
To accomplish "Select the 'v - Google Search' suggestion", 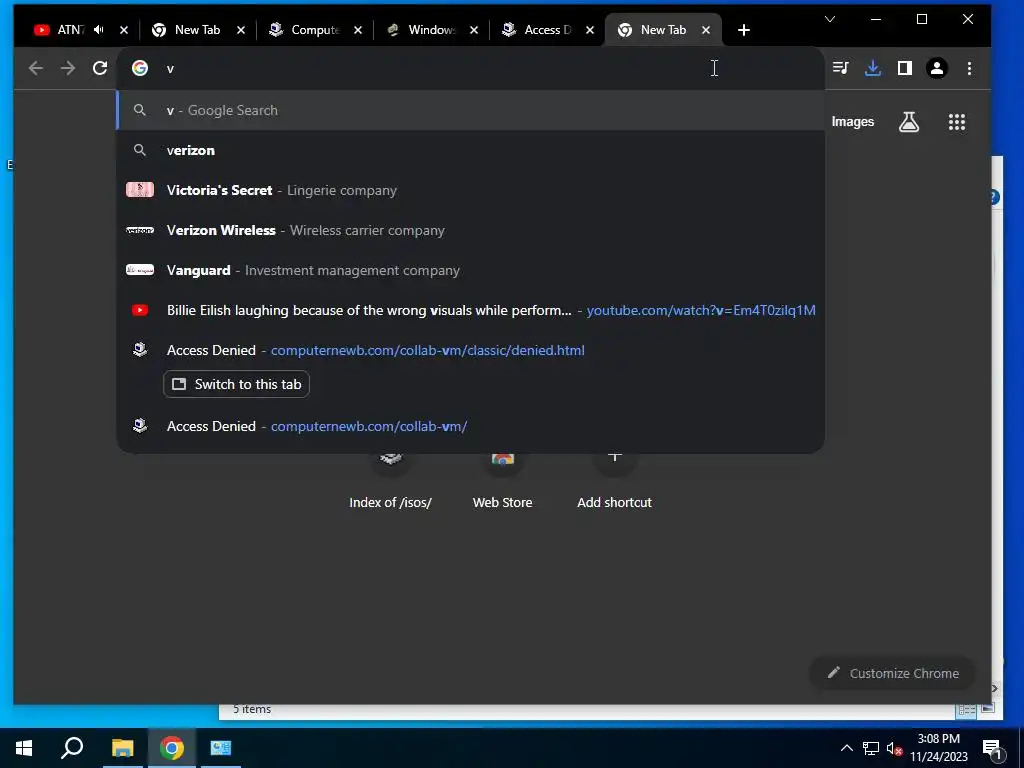I will click(x=470, y=110).
